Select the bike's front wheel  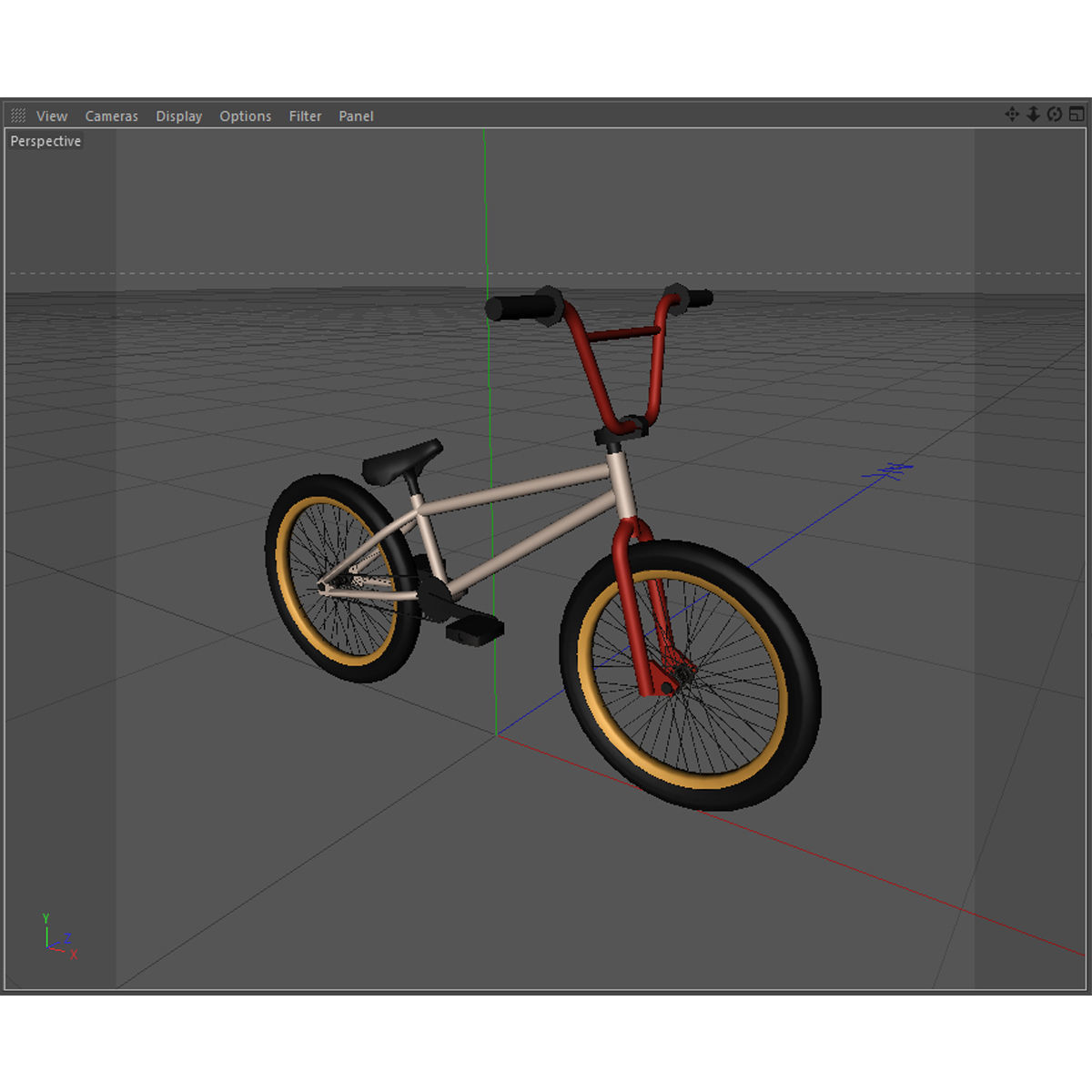(x=691, y=674)
